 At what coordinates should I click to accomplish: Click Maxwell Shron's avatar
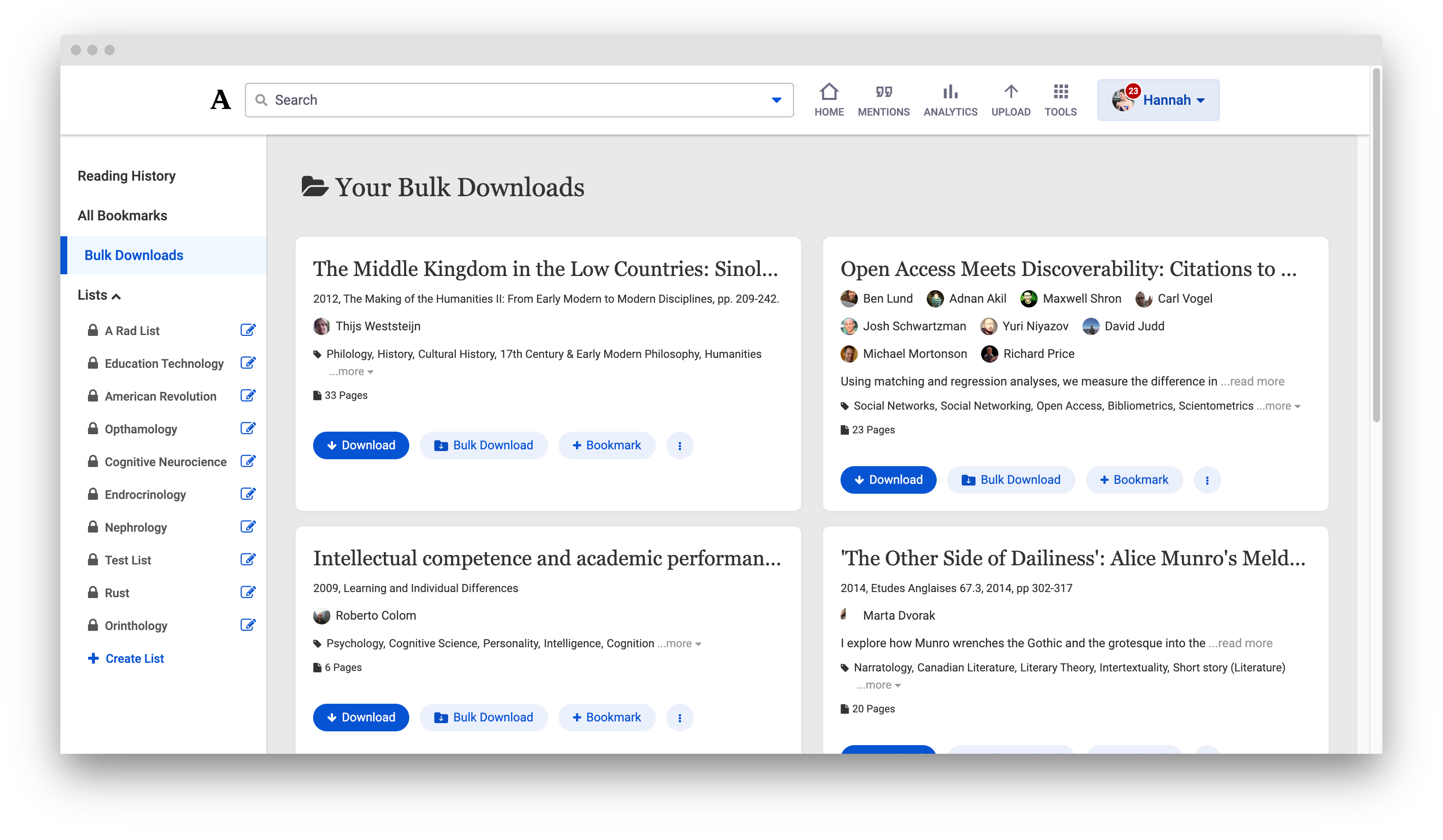tap(1029, 298)
